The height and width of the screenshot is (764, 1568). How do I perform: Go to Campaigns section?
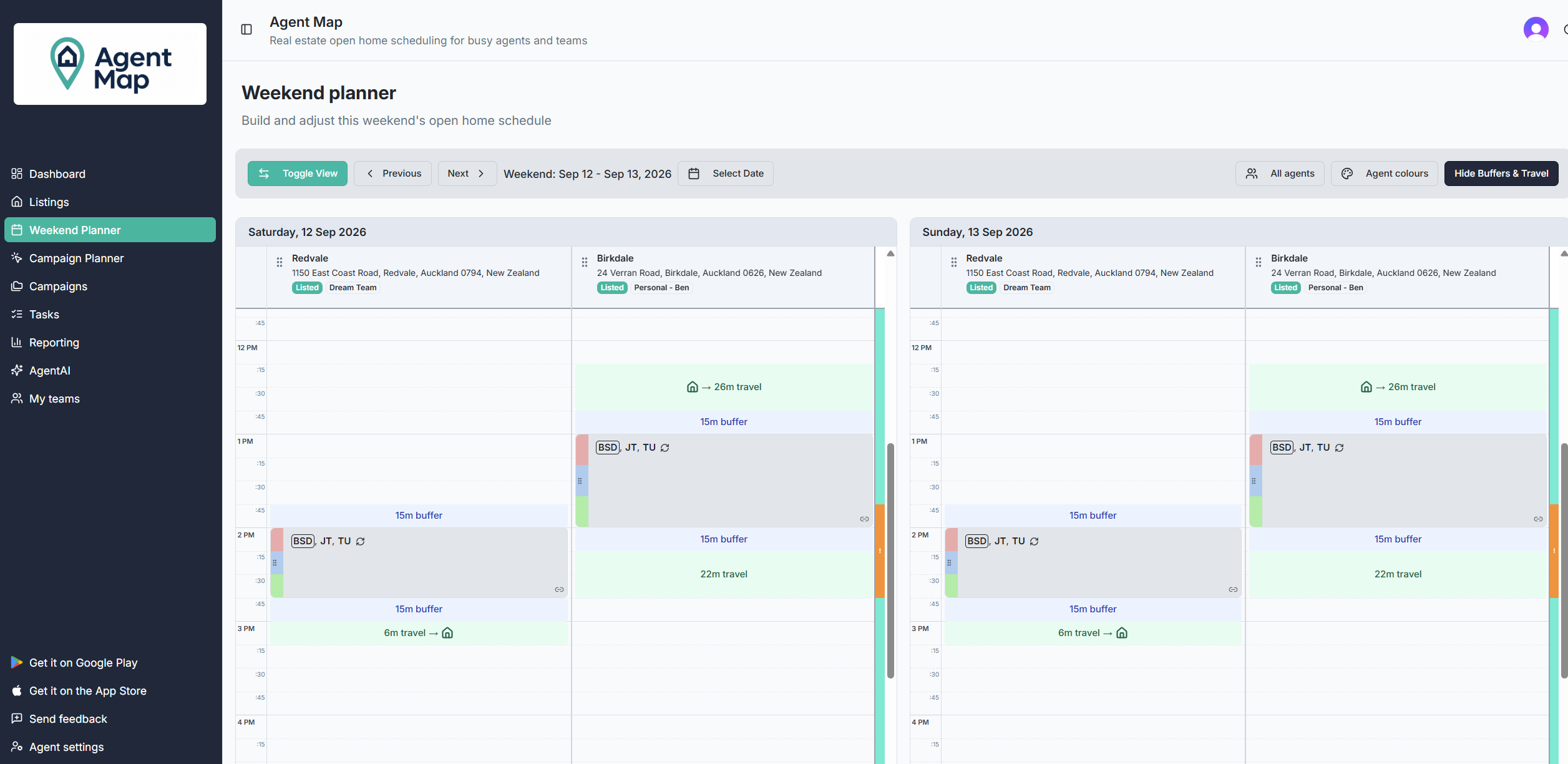110,286
